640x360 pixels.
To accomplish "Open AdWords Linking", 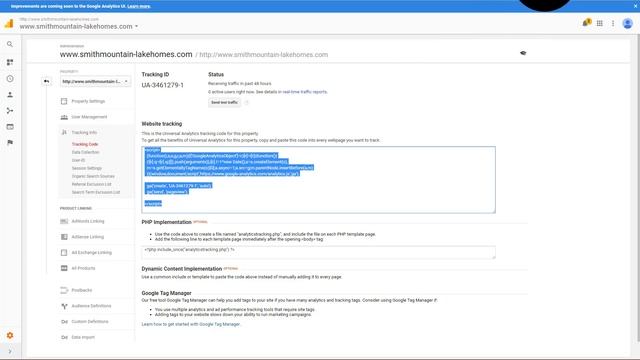I will point(88,221).
